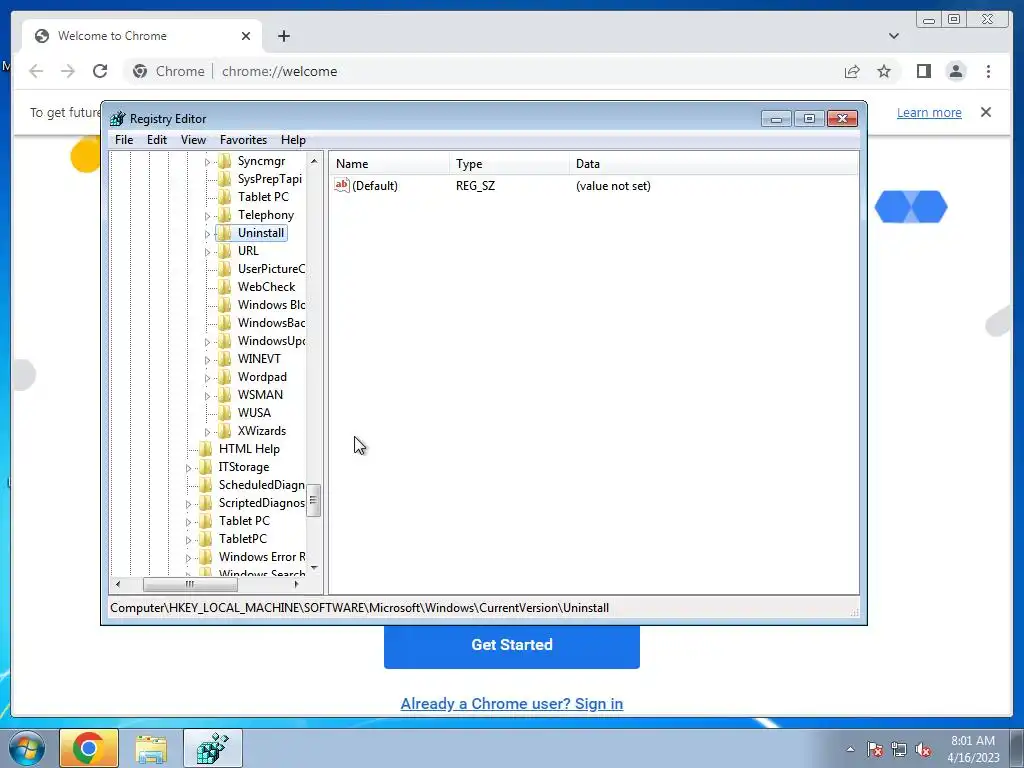
Task: Open the Favorites menu in Registry Editor
Action: (x=243, y=140)
